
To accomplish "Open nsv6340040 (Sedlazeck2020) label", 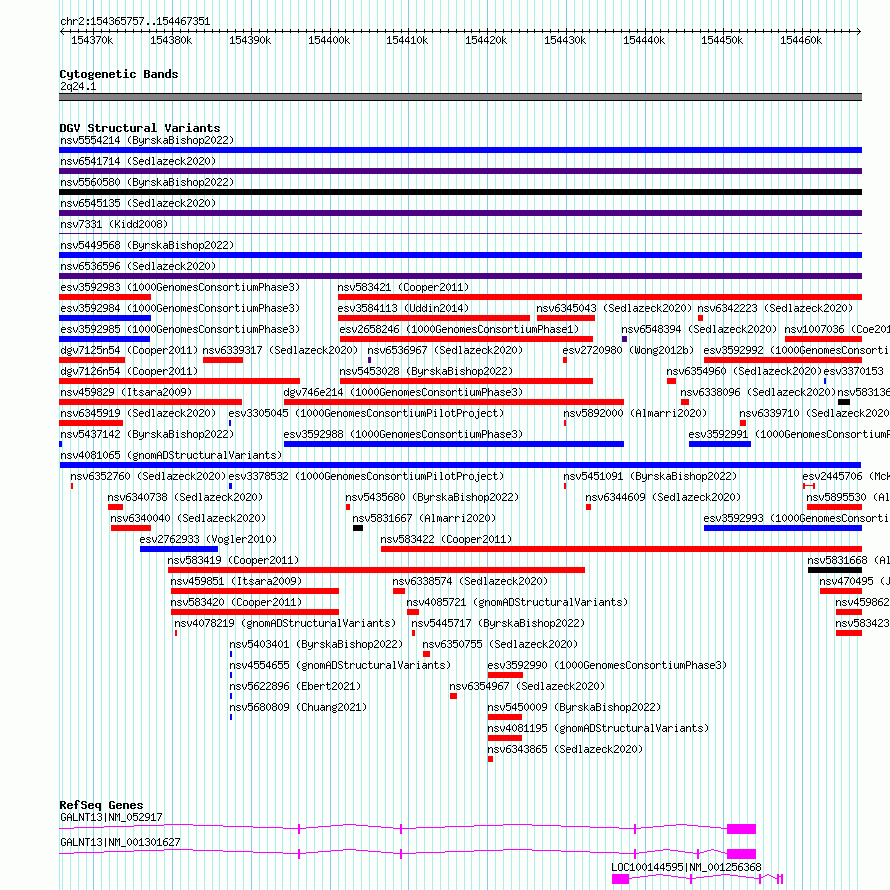I will [188, 518].
